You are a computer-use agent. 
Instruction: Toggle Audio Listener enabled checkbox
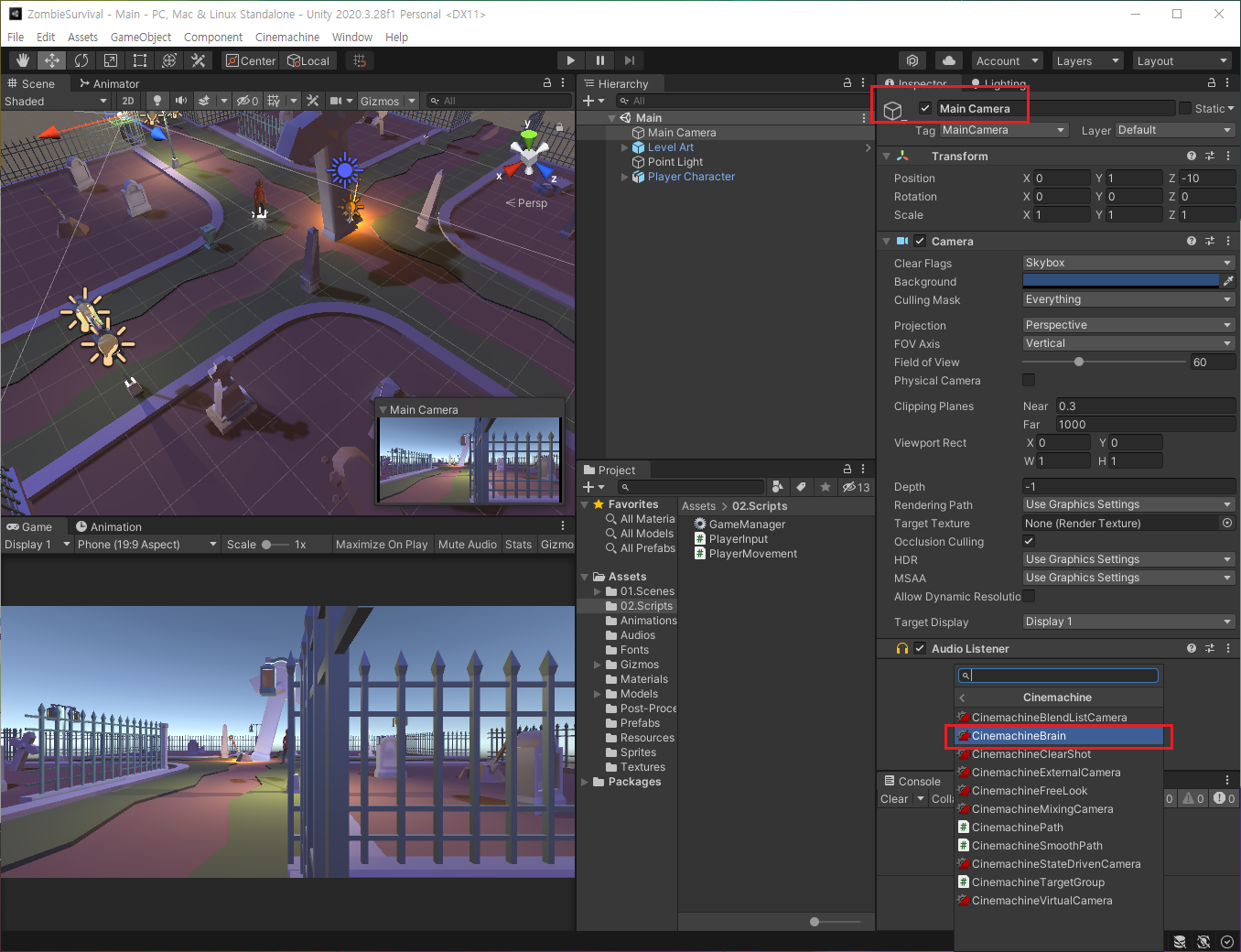coord(920,648)
